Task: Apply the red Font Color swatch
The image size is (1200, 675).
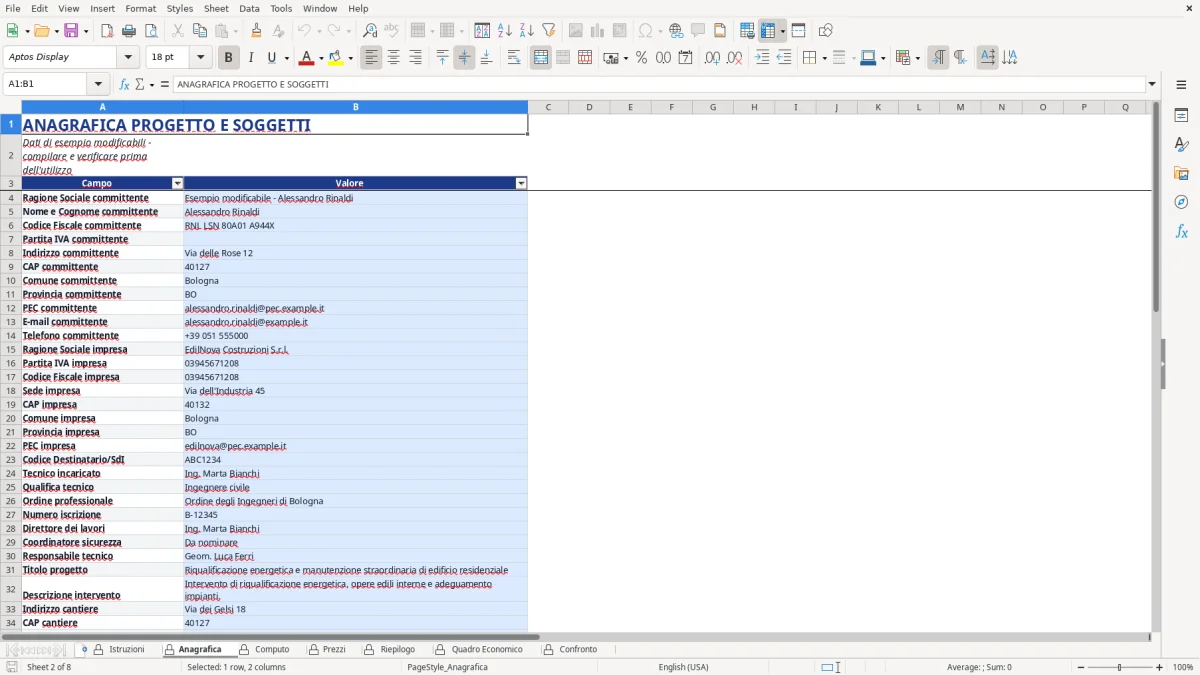Action: click(x=306, y=58)
